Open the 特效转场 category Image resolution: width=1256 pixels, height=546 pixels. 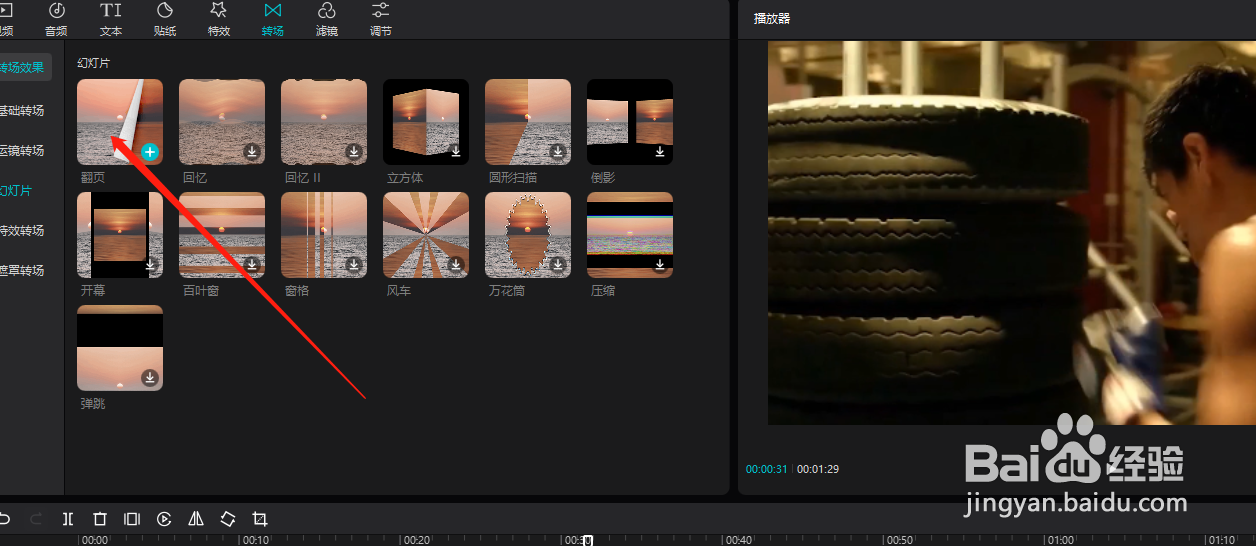click(22, 231)
